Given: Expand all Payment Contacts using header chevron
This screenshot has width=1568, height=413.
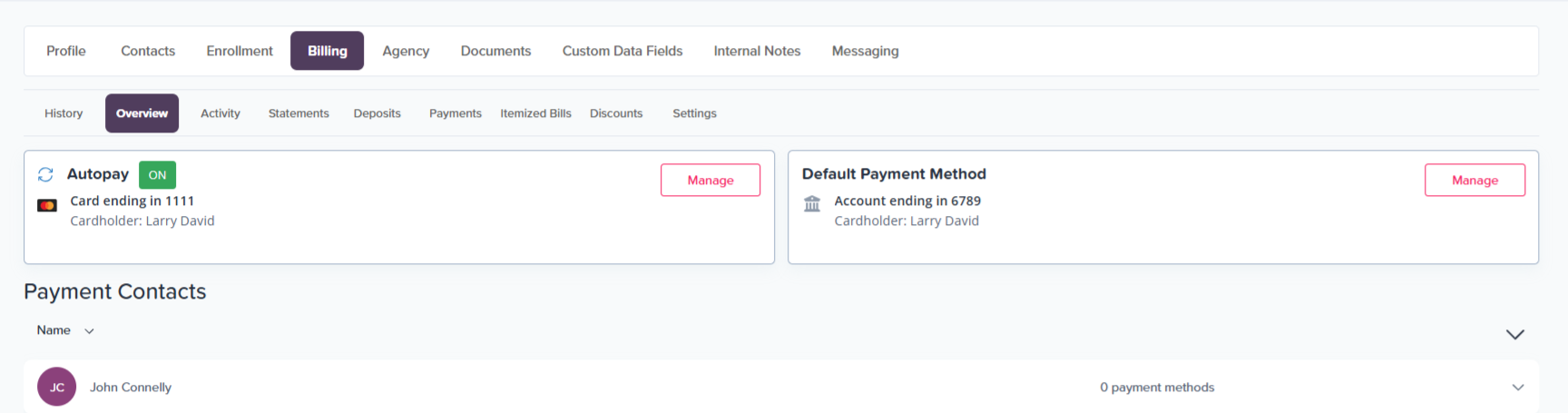Looking at the screenshot, I should pyautogui.click(x=1514, y=334).
